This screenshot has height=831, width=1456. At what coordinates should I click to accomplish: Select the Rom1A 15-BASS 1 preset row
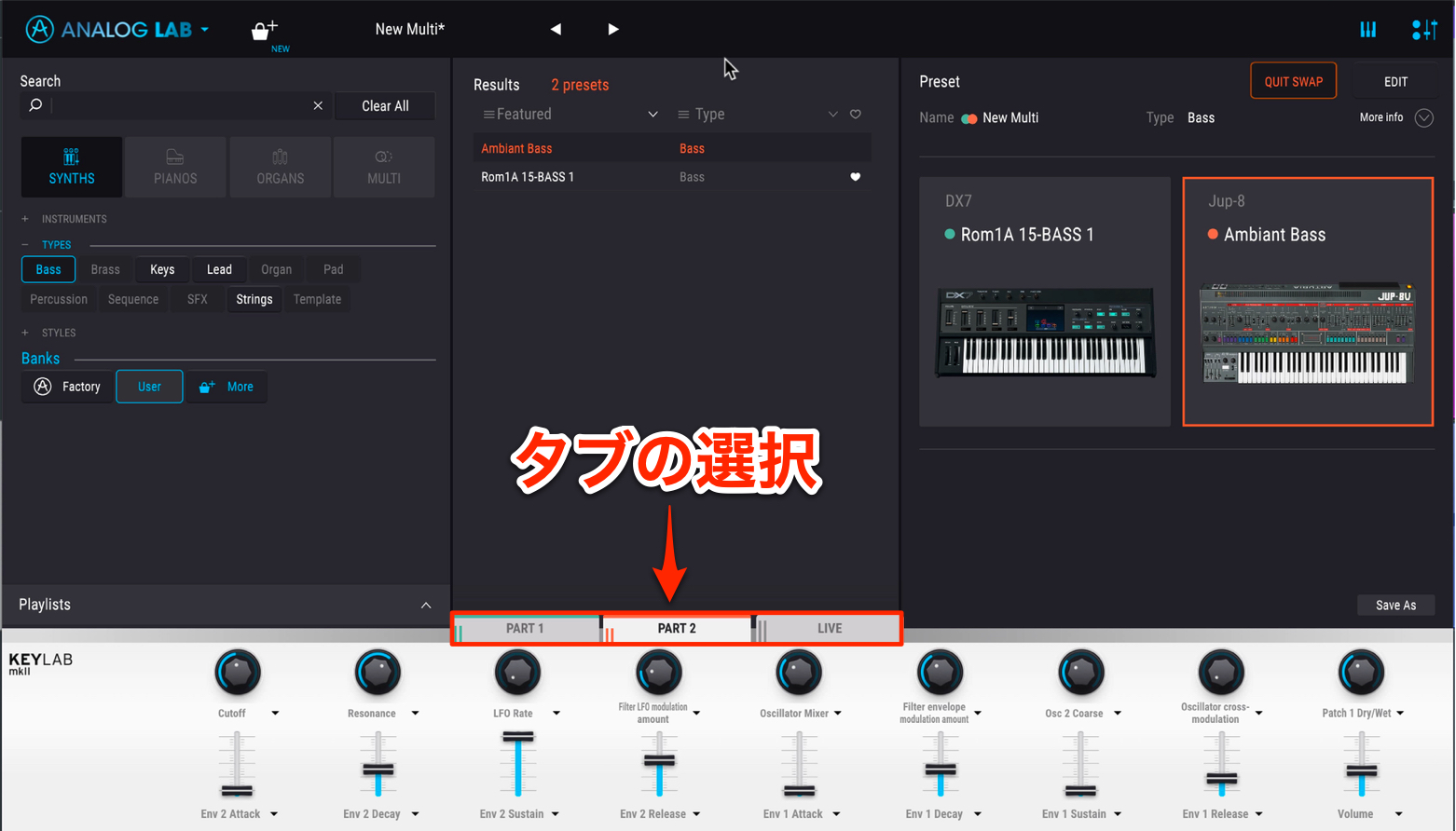(x=671, y=177)
